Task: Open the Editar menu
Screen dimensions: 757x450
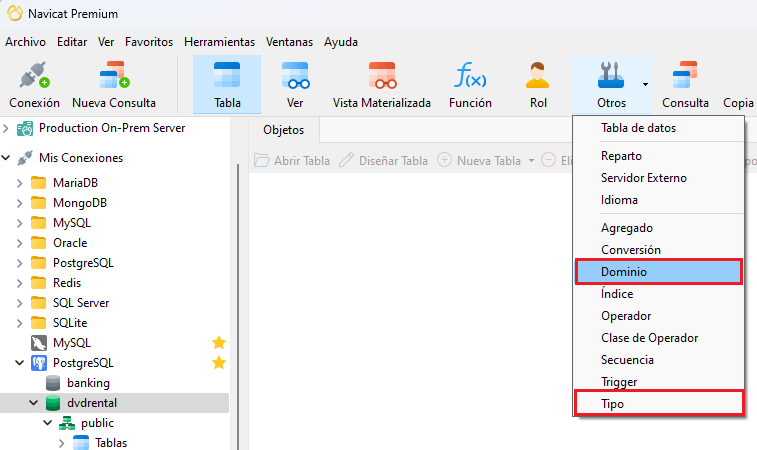Action: coord(72,42)
